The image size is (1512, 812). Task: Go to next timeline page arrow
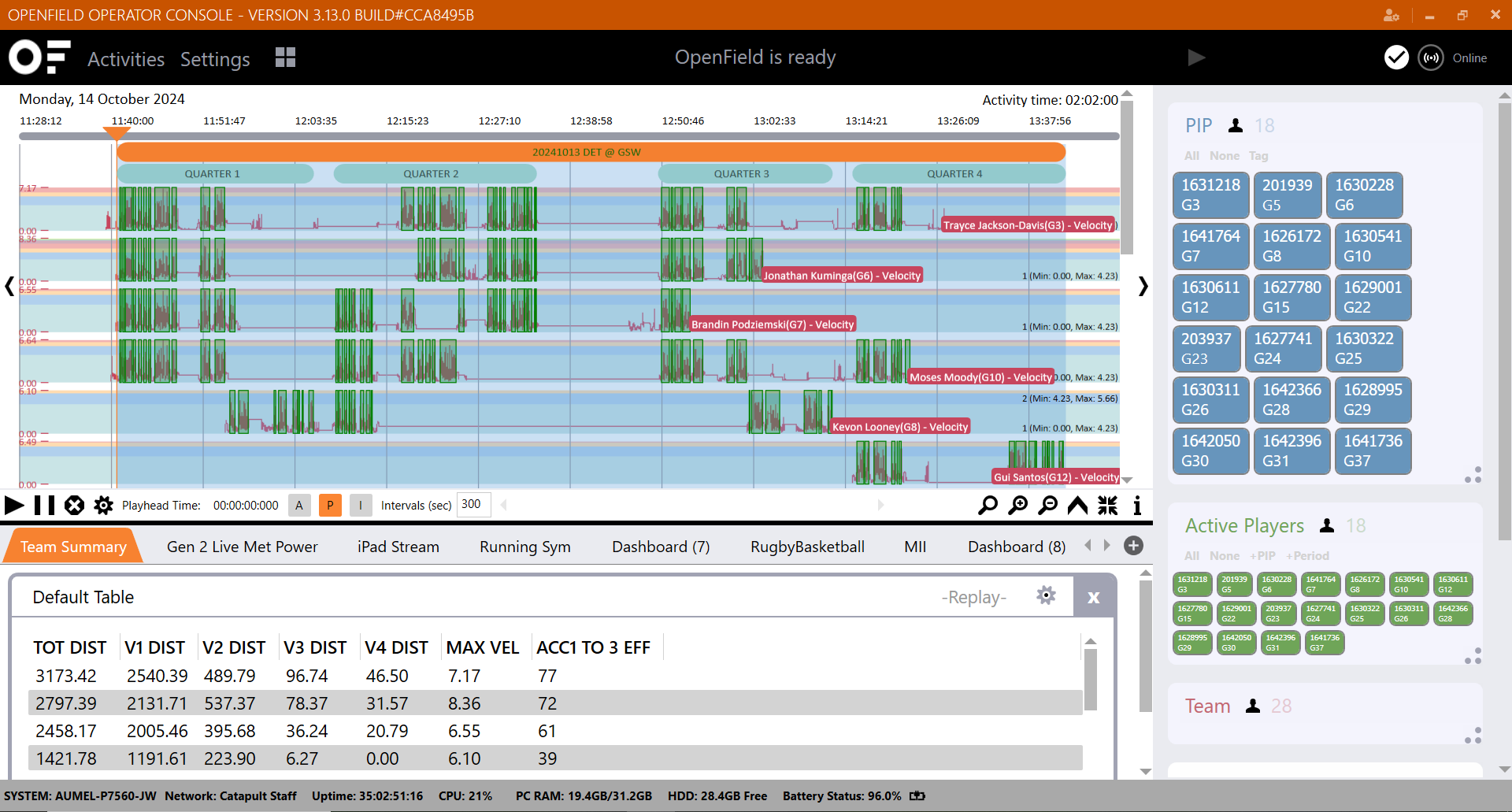tap(1143, 286)
